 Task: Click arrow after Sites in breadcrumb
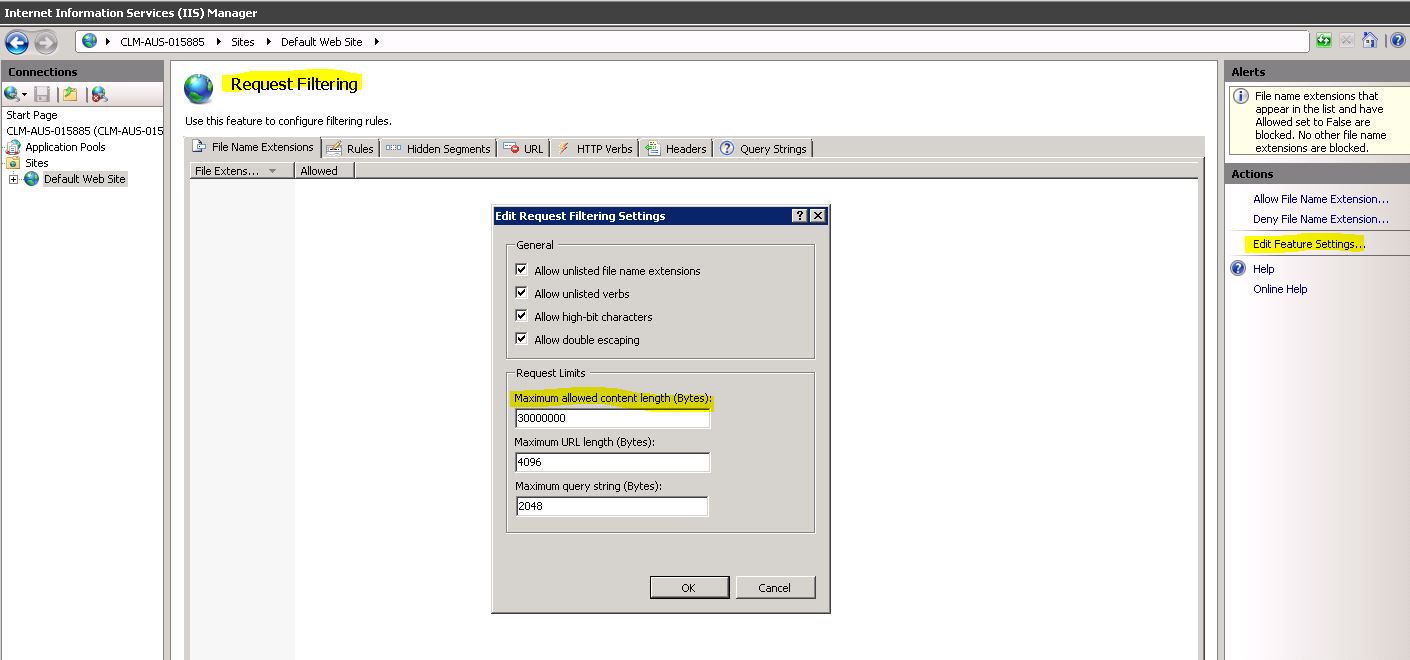click(268, 42)
